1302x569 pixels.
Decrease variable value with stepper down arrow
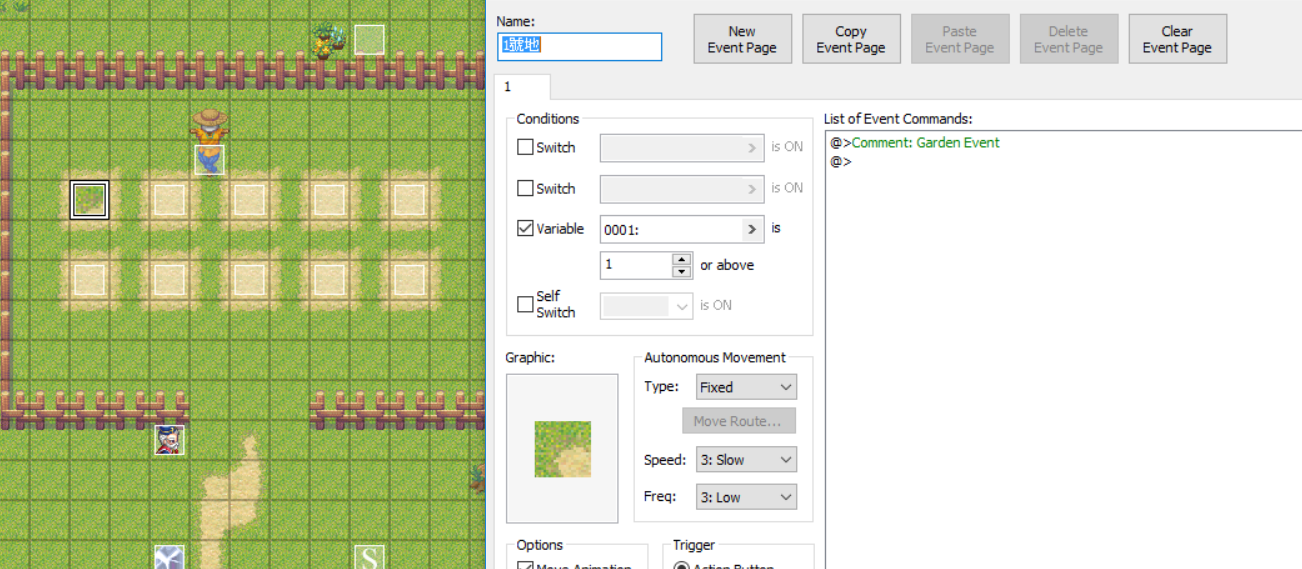[x=682, y=271]
